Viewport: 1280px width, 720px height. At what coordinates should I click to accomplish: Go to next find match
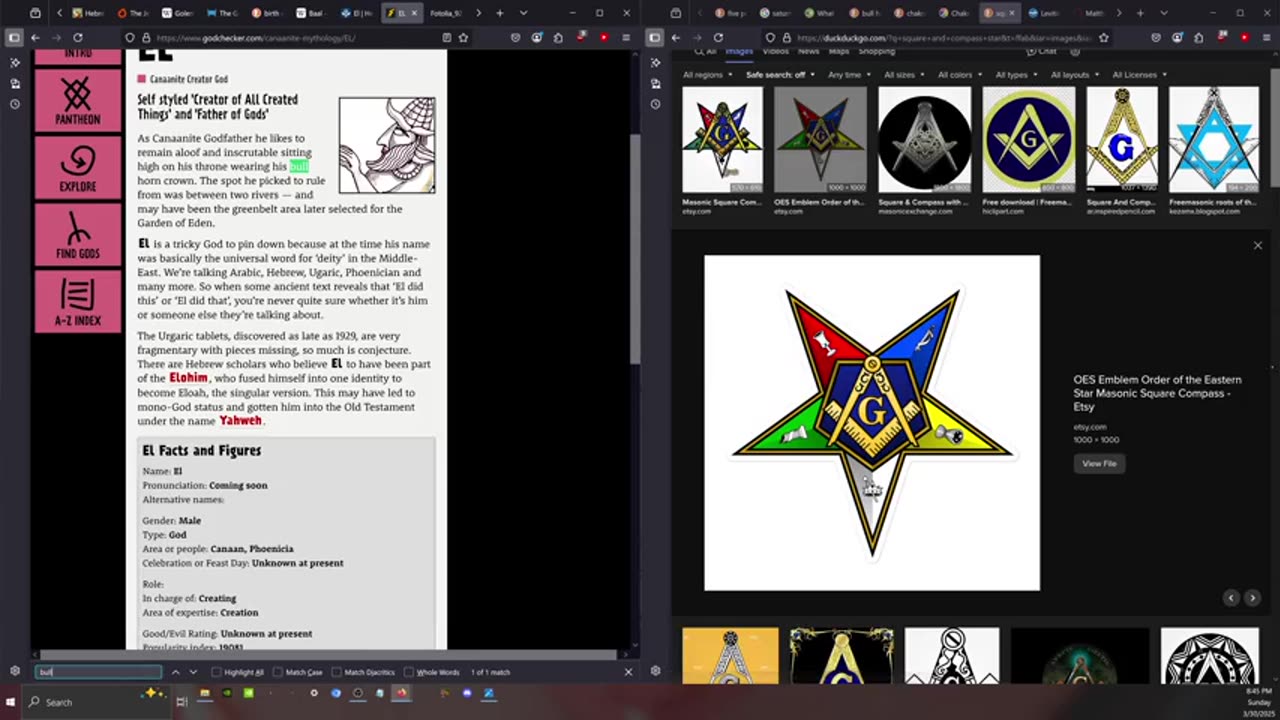coord(193,672)
